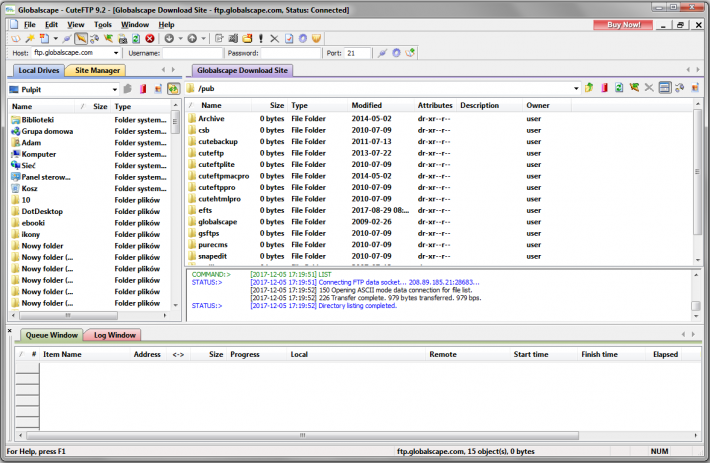The height and width of the screenshot is (463, 710).
Task: Select the Globalscape Download Site tab
Action: tap(242, 71)
